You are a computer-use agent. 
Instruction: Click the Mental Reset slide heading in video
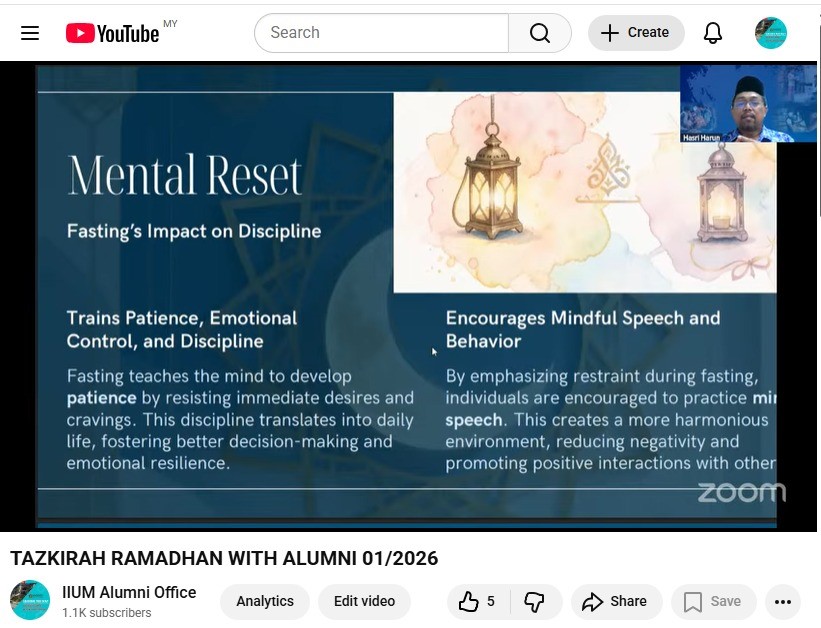coord(184,176)
